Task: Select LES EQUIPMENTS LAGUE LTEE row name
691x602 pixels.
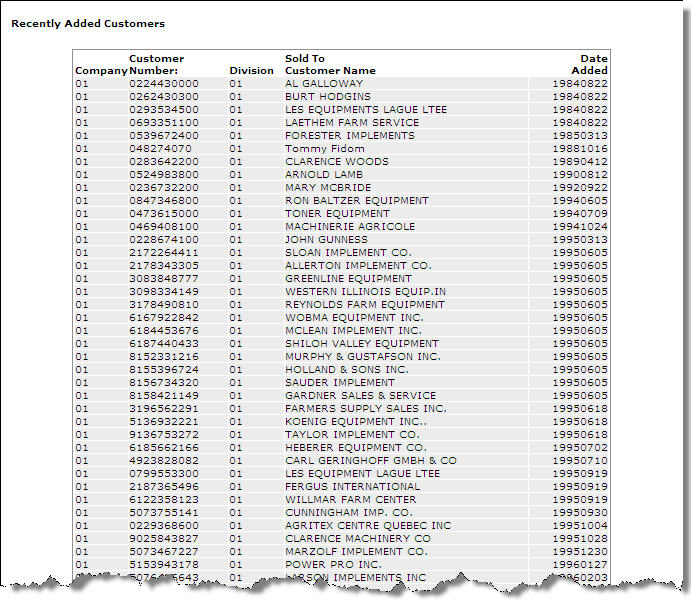Action: click(x=366, y=109)
